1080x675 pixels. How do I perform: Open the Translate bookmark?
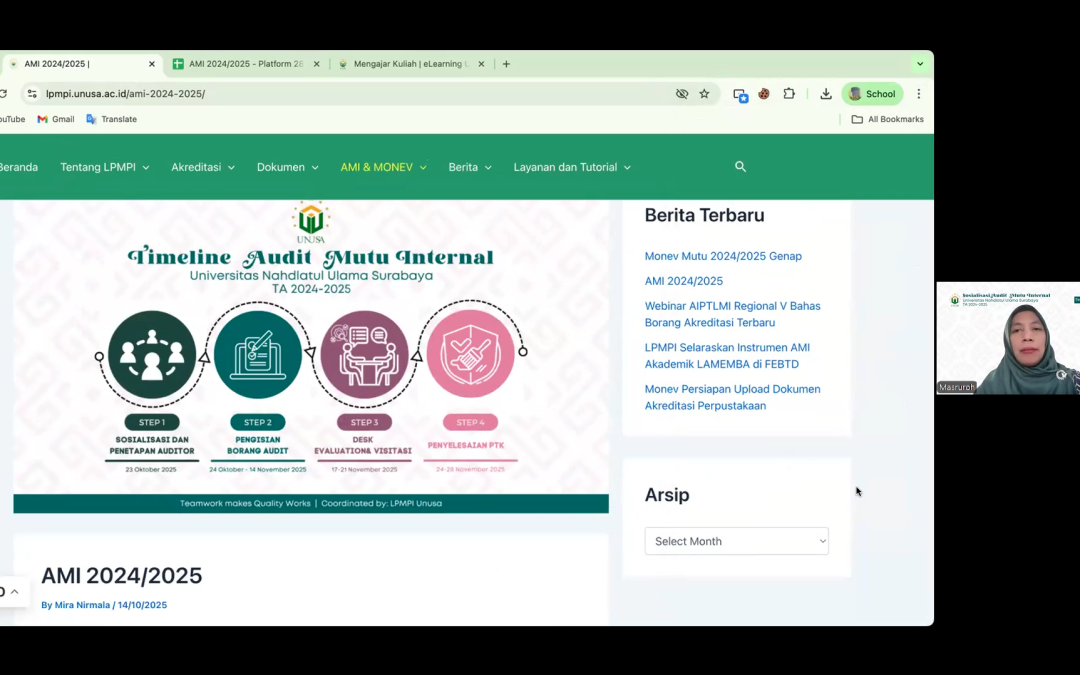[x=112, y=119]
